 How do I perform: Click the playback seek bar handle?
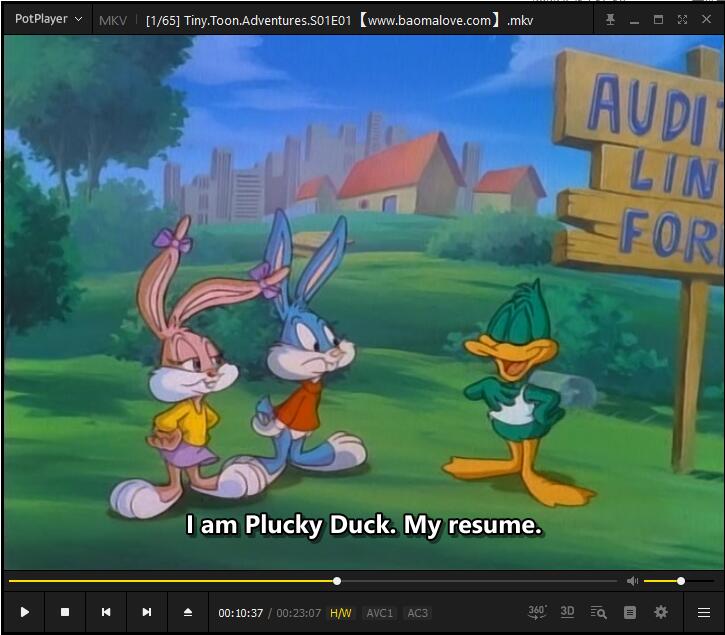click(337, 581)
